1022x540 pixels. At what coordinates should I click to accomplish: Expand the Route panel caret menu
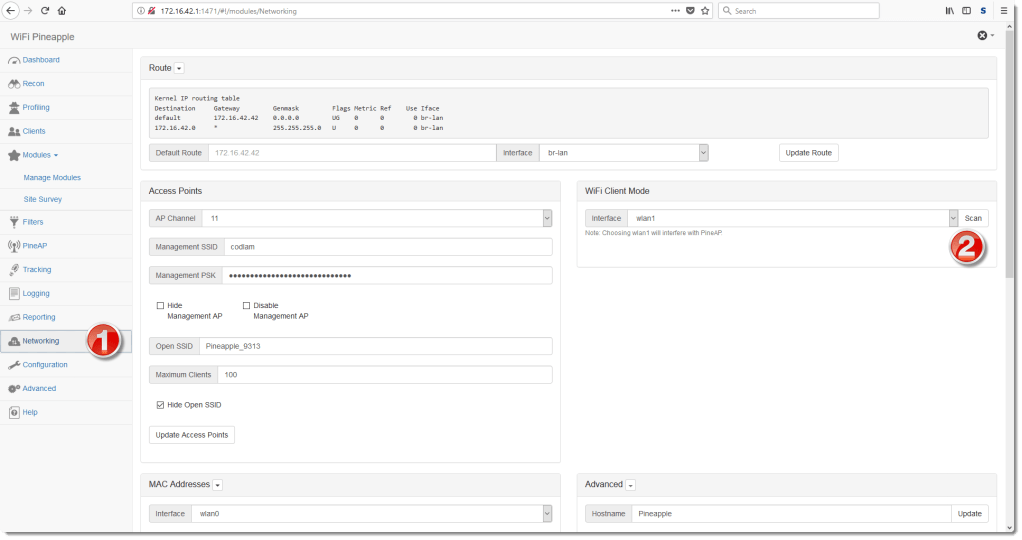pos(179,68)
